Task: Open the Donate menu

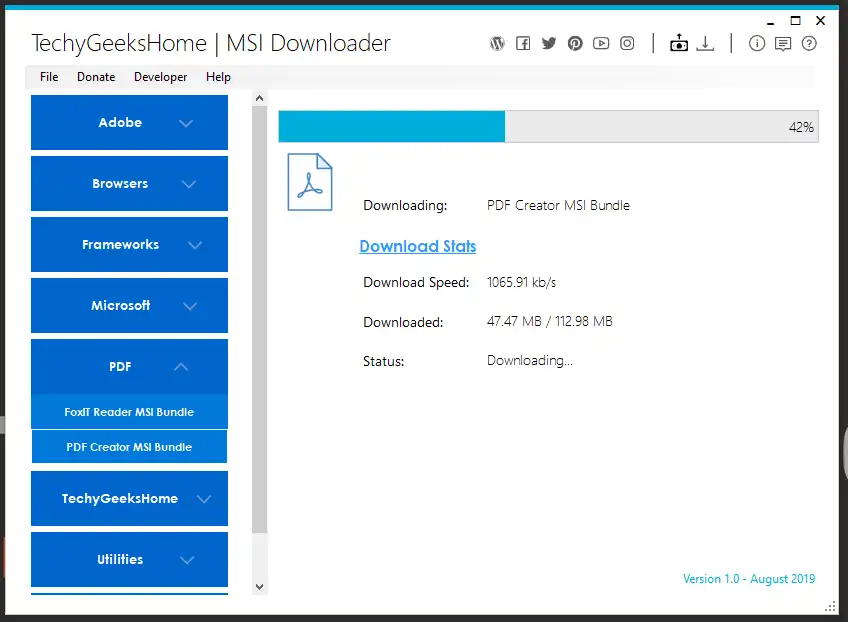Action: (x=96, y=77)
